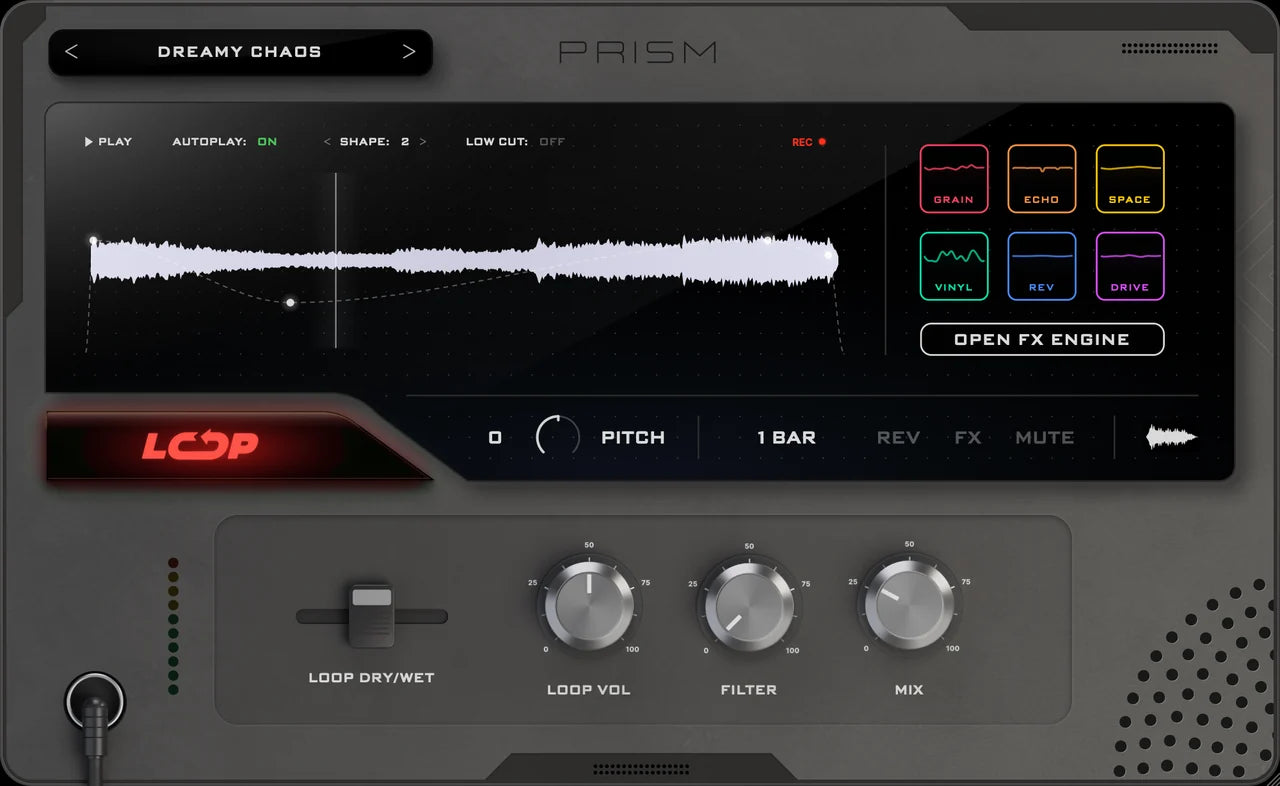
Task: Go to the next preset arrow
Action: click(409, 52)
